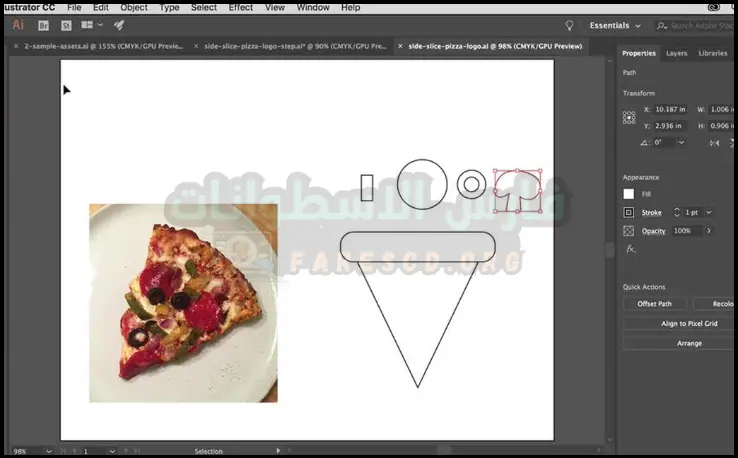
Task: Click the Opacity checkered icon
Action: pyautogui.click(x=629, y=231)
